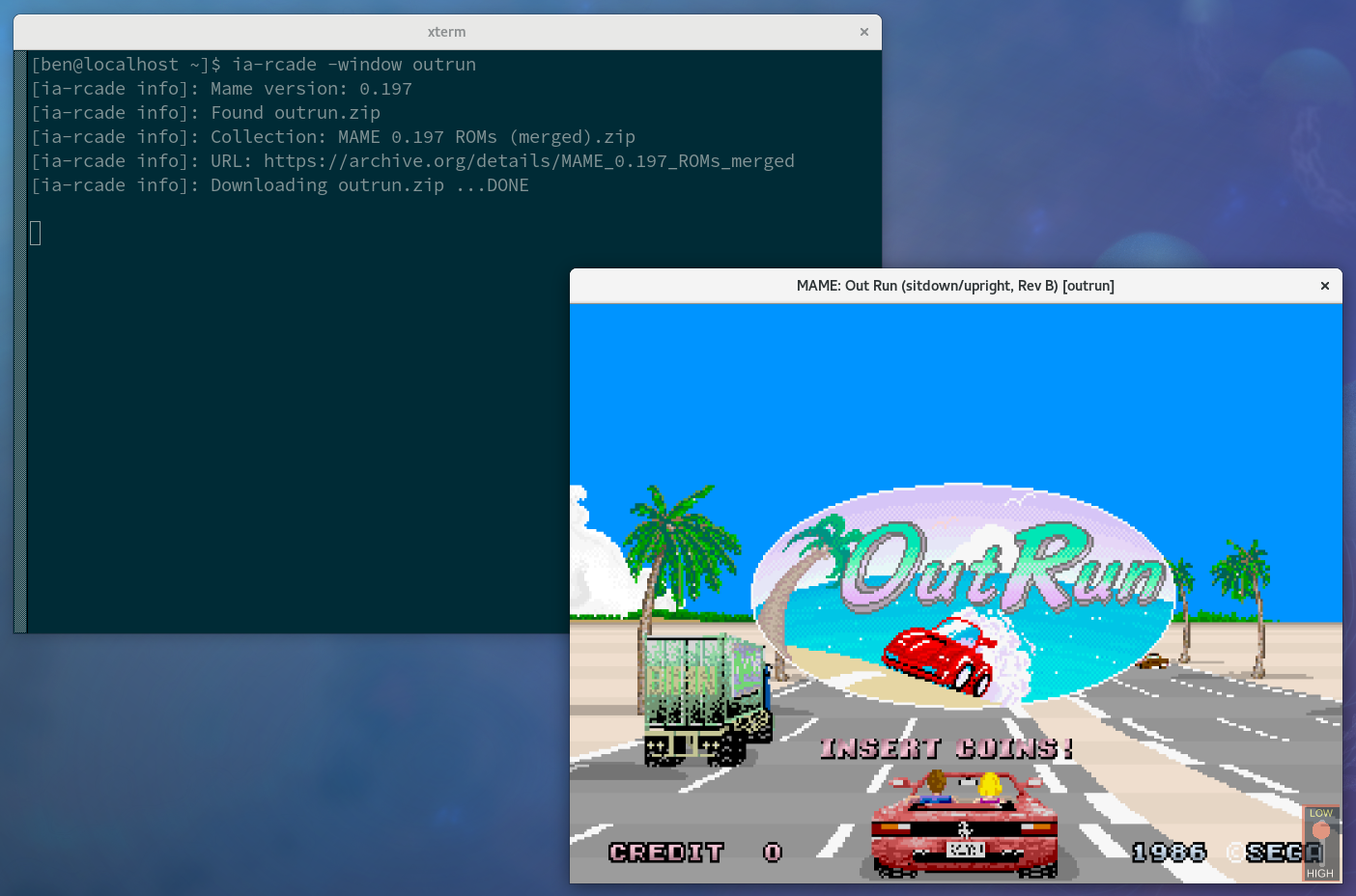Click the HIGH gear label
The width and height of the screenshot is (1356, 896).
(x=1320, y=874)
